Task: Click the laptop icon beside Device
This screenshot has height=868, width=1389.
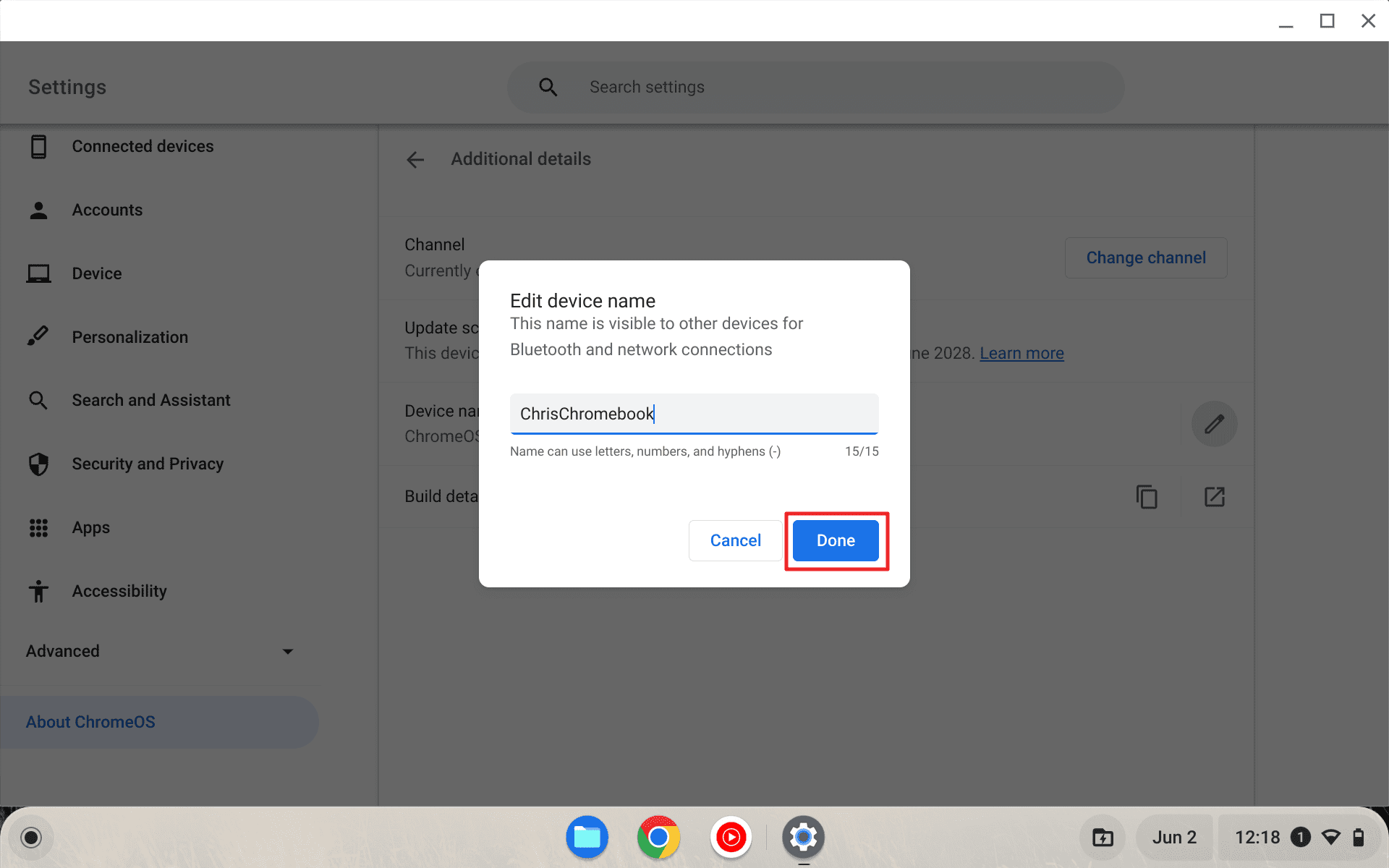Action: pyautogui.click(x=38, y=273)
